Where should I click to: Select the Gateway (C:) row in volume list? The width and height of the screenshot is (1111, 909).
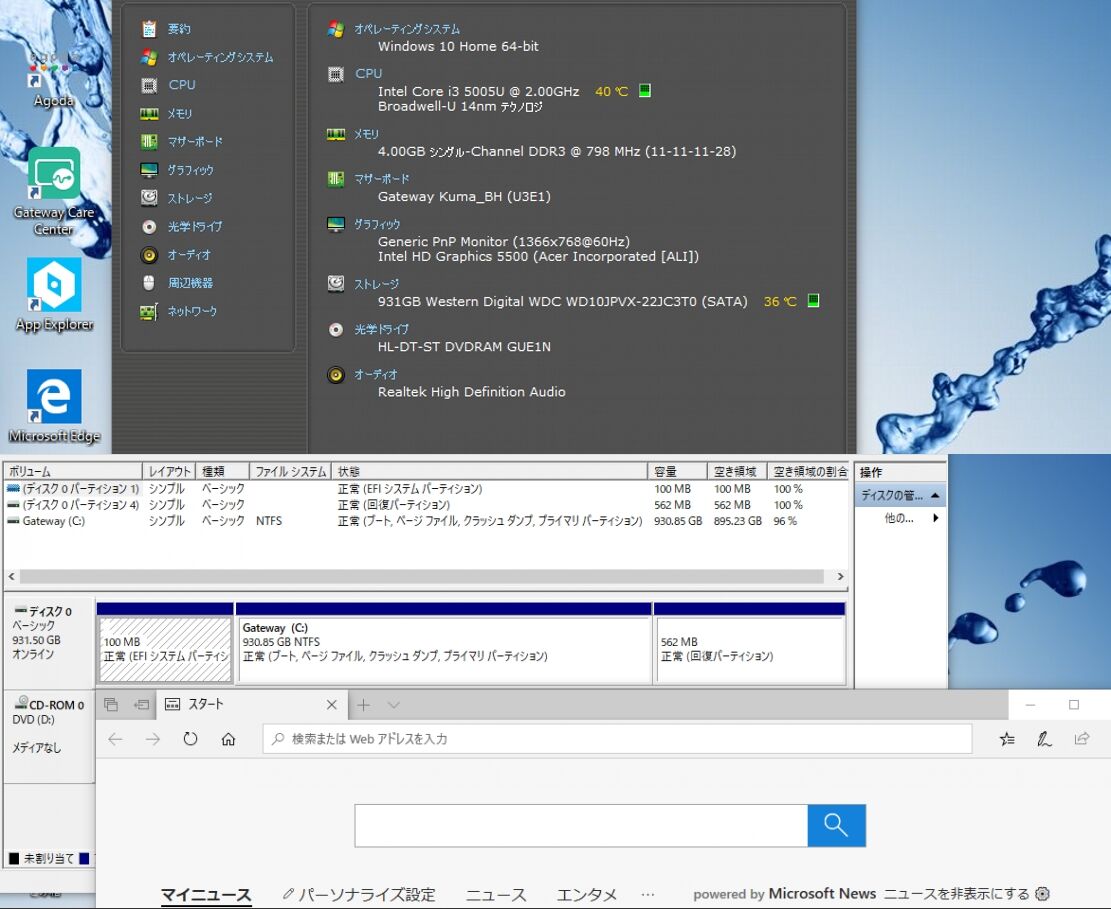425,521
